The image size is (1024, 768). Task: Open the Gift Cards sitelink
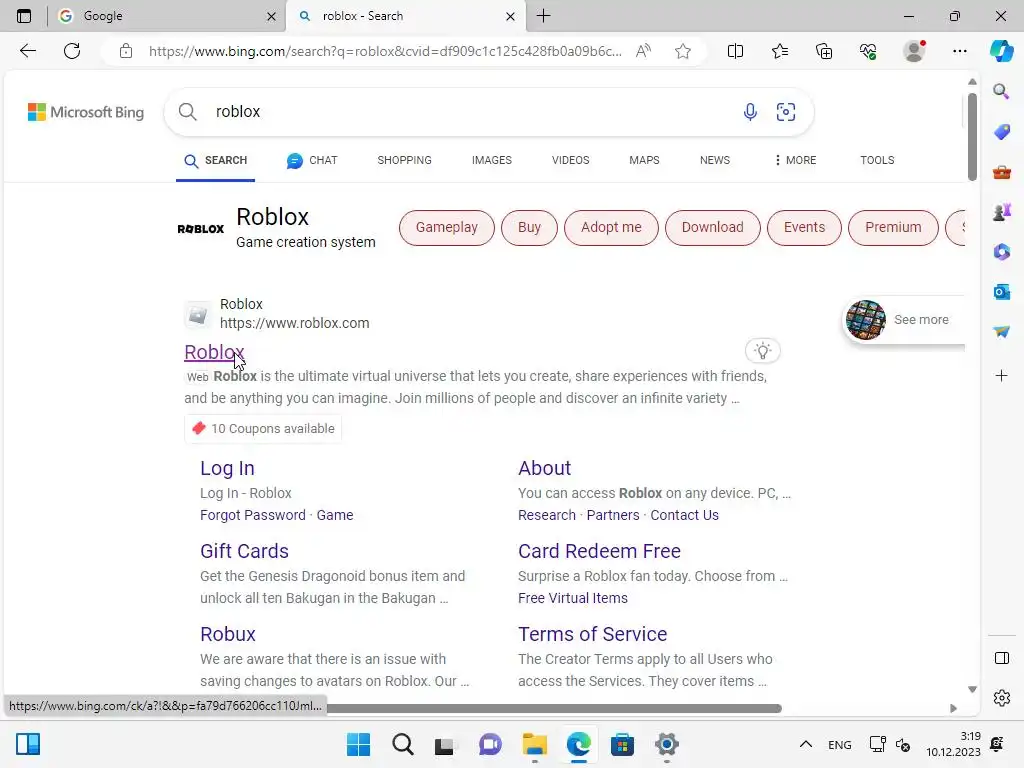(244, 551)
